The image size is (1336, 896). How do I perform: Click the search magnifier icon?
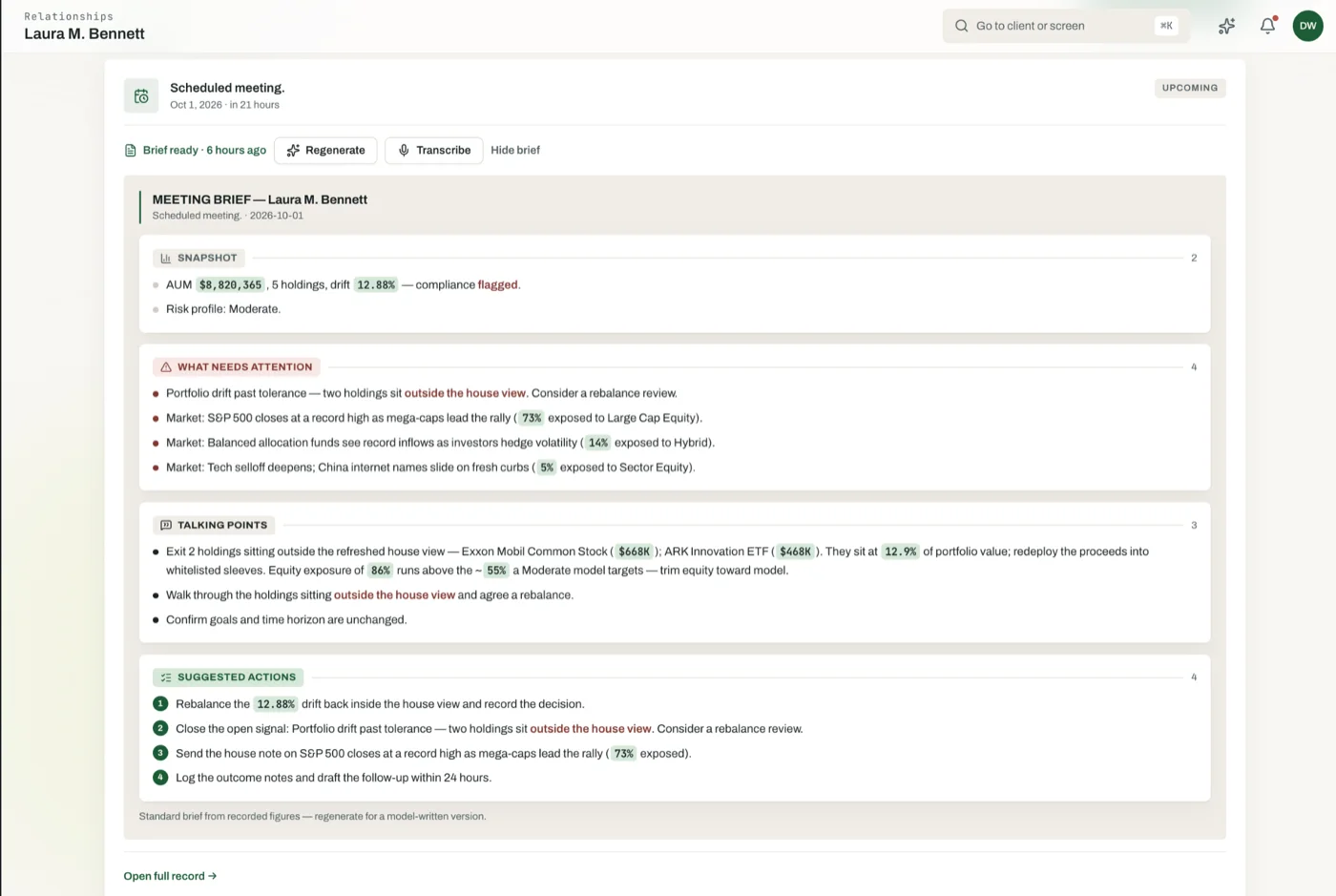[961, 26]
